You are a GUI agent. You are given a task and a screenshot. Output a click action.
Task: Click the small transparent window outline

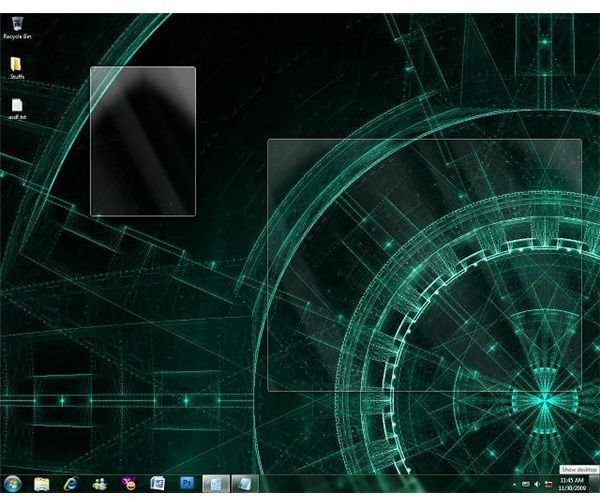143,141
